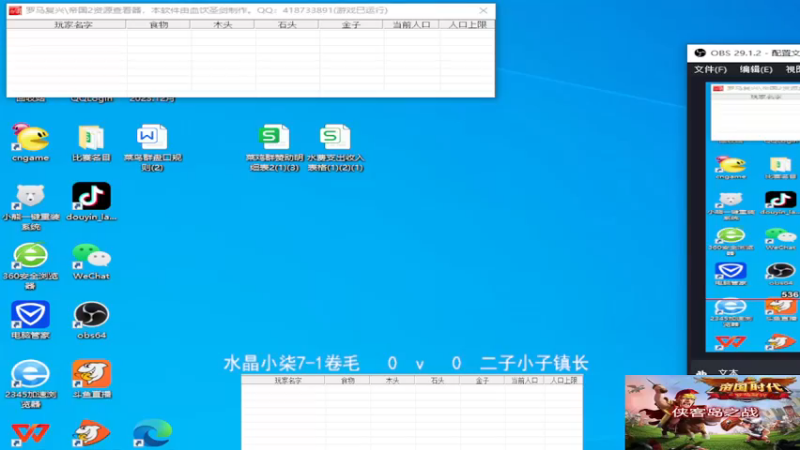Image resolution: width=800 pixels, height=450 pixels.
Task: Click the mini resource window in OBS preview
Action: 755,112
